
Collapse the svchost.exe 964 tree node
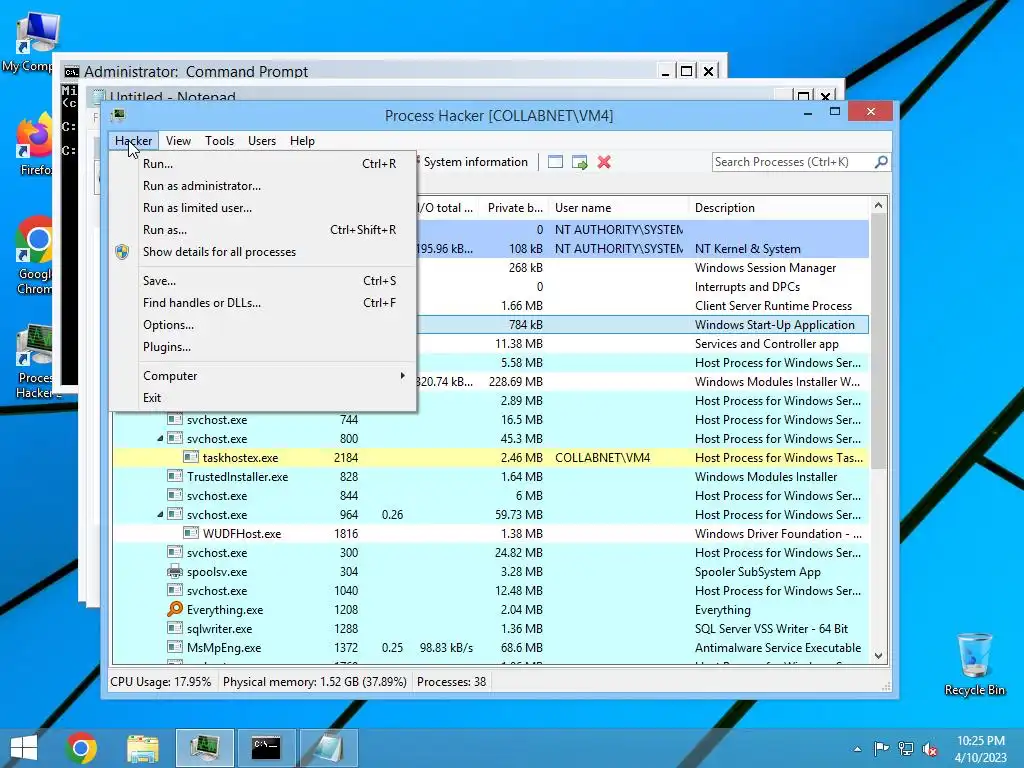(x=160, y=515)
